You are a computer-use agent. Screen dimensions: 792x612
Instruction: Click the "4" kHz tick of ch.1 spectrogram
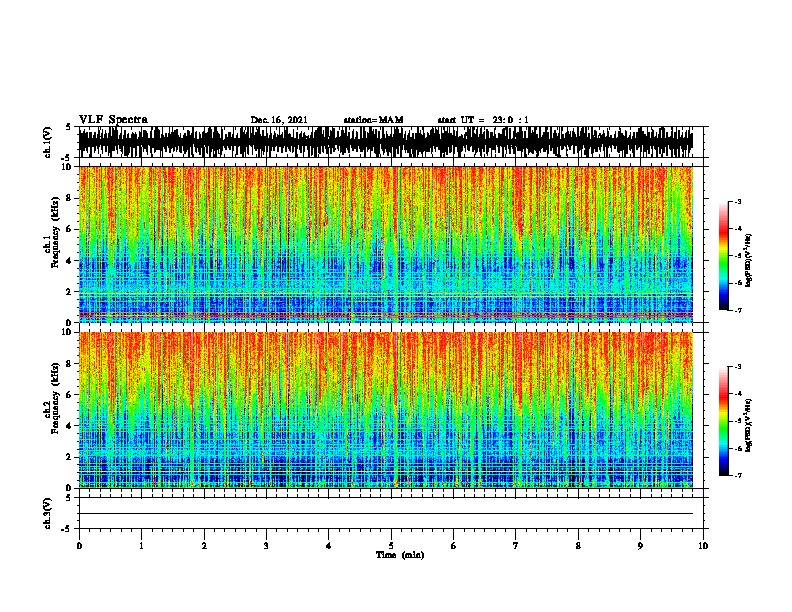[70, 261]
